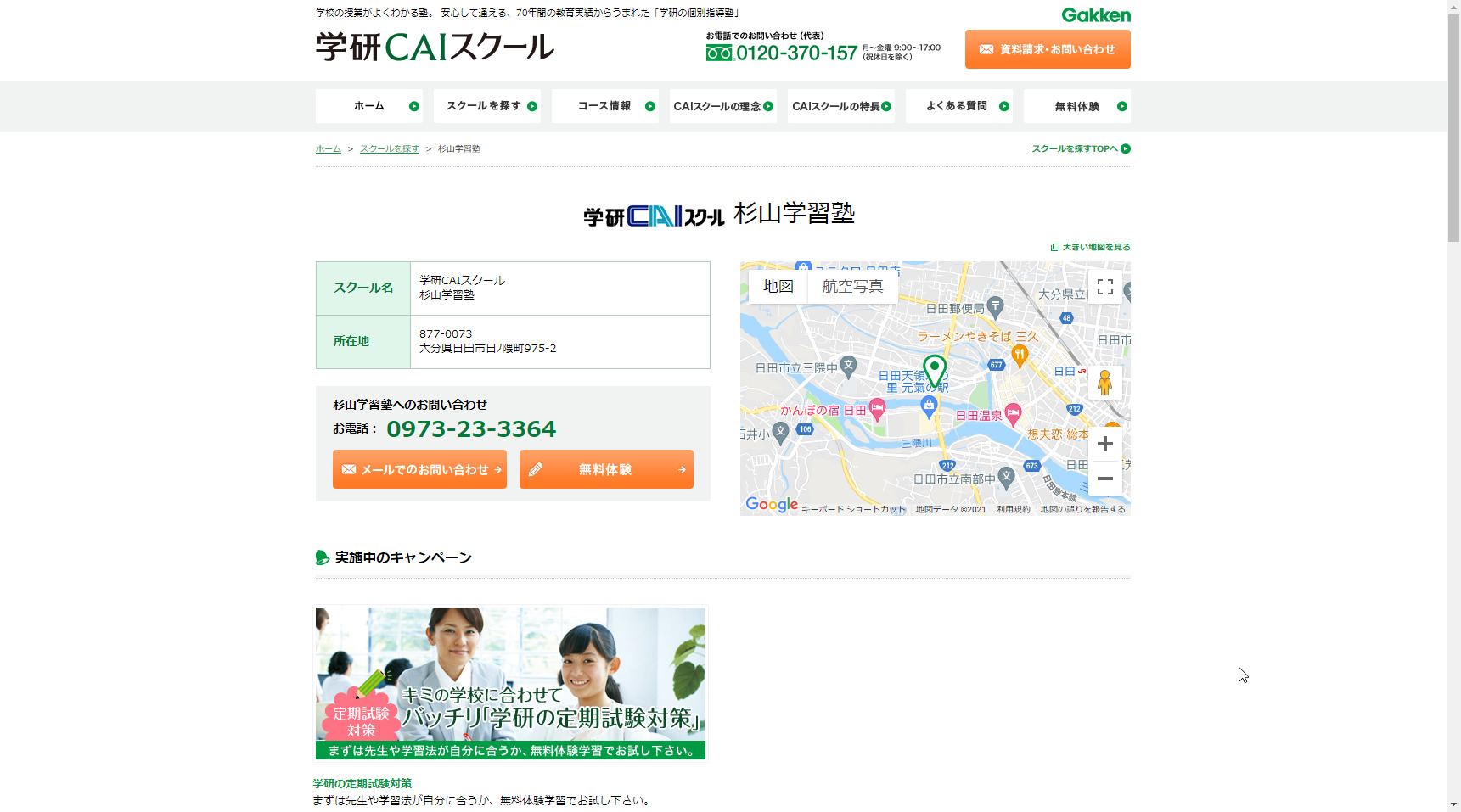Zoom out on the map
1461x812 pixels.
[x=1105, y=479]
